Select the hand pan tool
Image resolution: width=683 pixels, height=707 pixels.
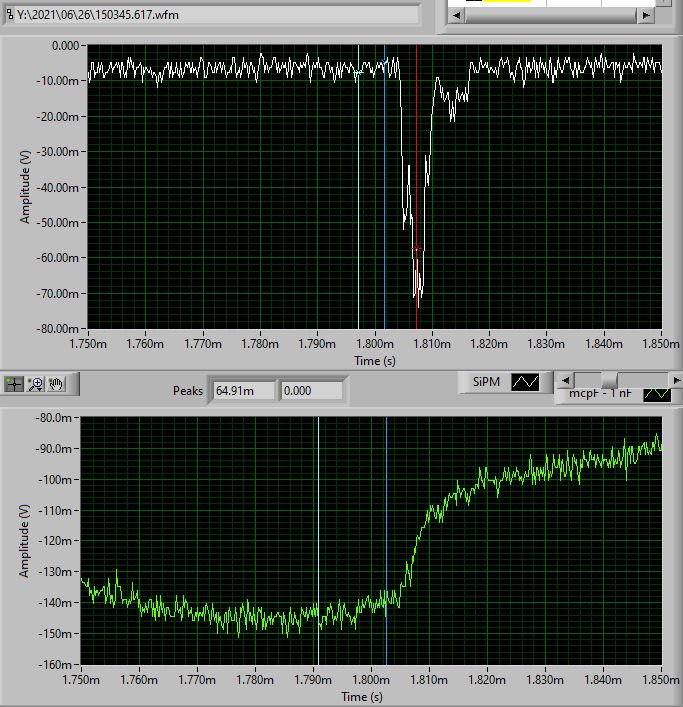click(x=56, y=383)
